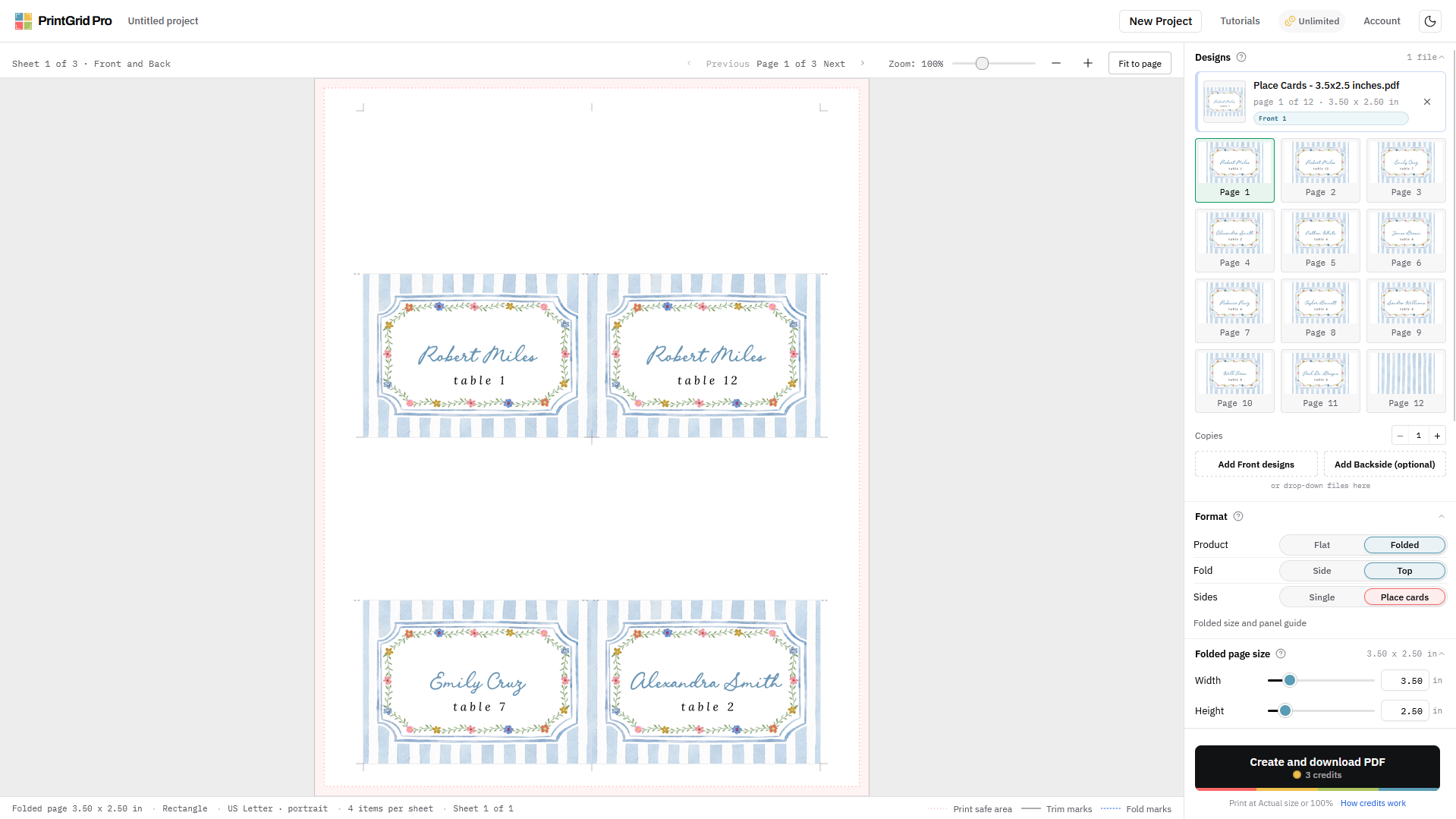The height and width of the screenshot is (819, 1456).
Task: Select Page 9 thumbnail
Action: [x=1406, y=310]
